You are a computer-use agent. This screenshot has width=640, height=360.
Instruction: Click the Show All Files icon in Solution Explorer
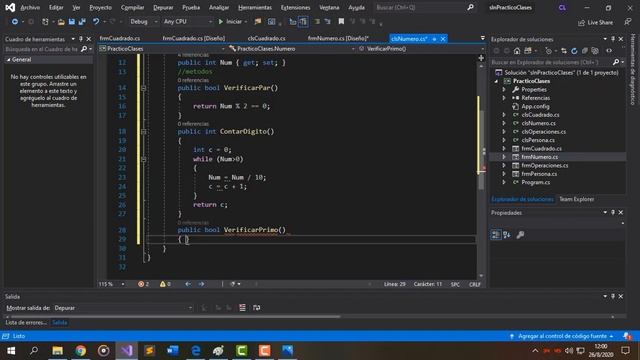(x=595, y=51)
